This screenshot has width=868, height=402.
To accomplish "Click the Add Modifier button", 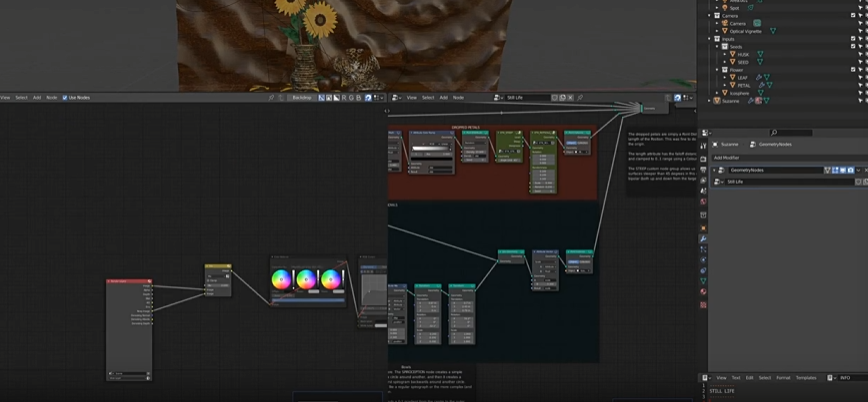I will 727,157.
